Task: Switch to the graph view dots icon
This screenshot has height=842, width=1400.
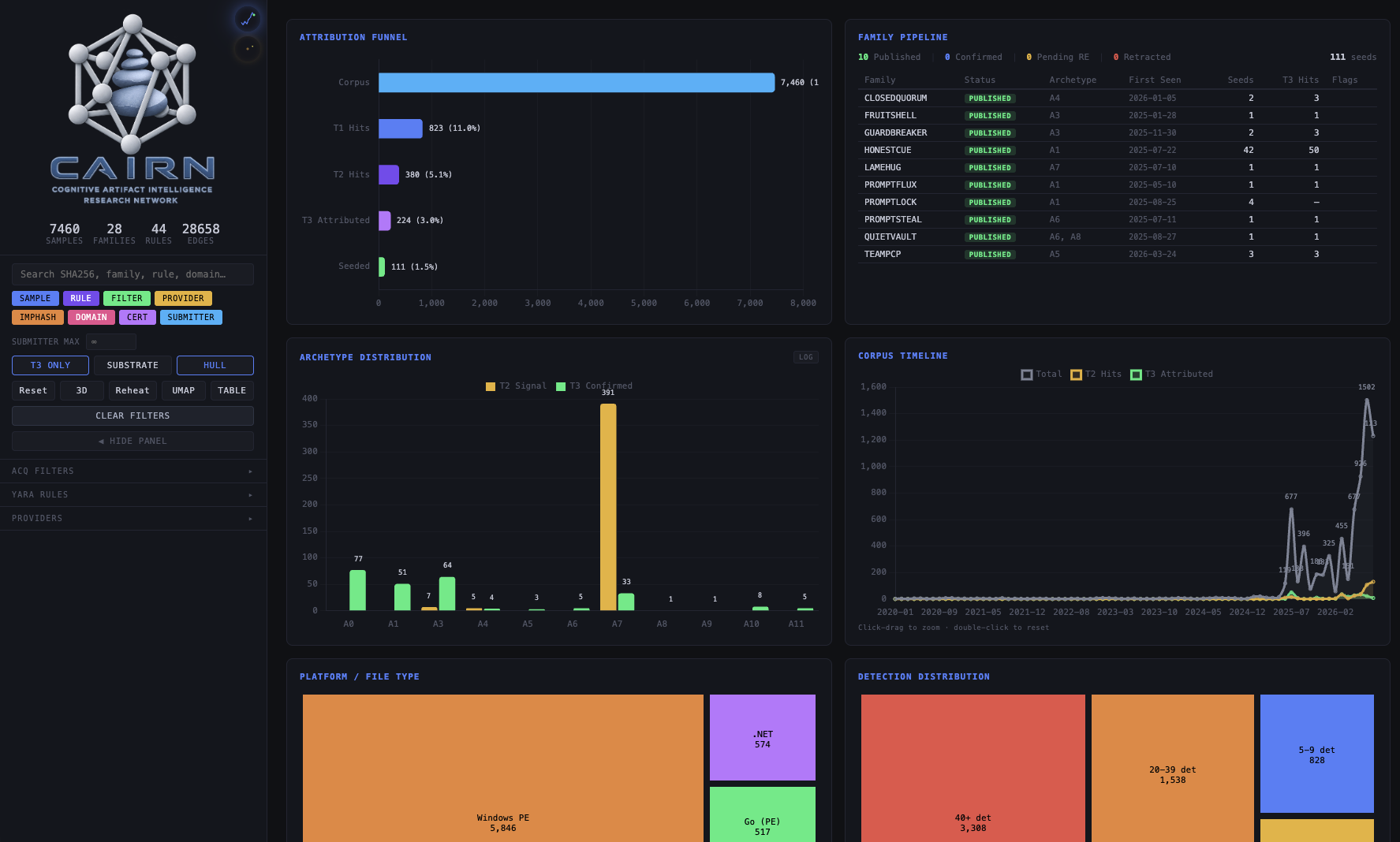Action: 248,49
